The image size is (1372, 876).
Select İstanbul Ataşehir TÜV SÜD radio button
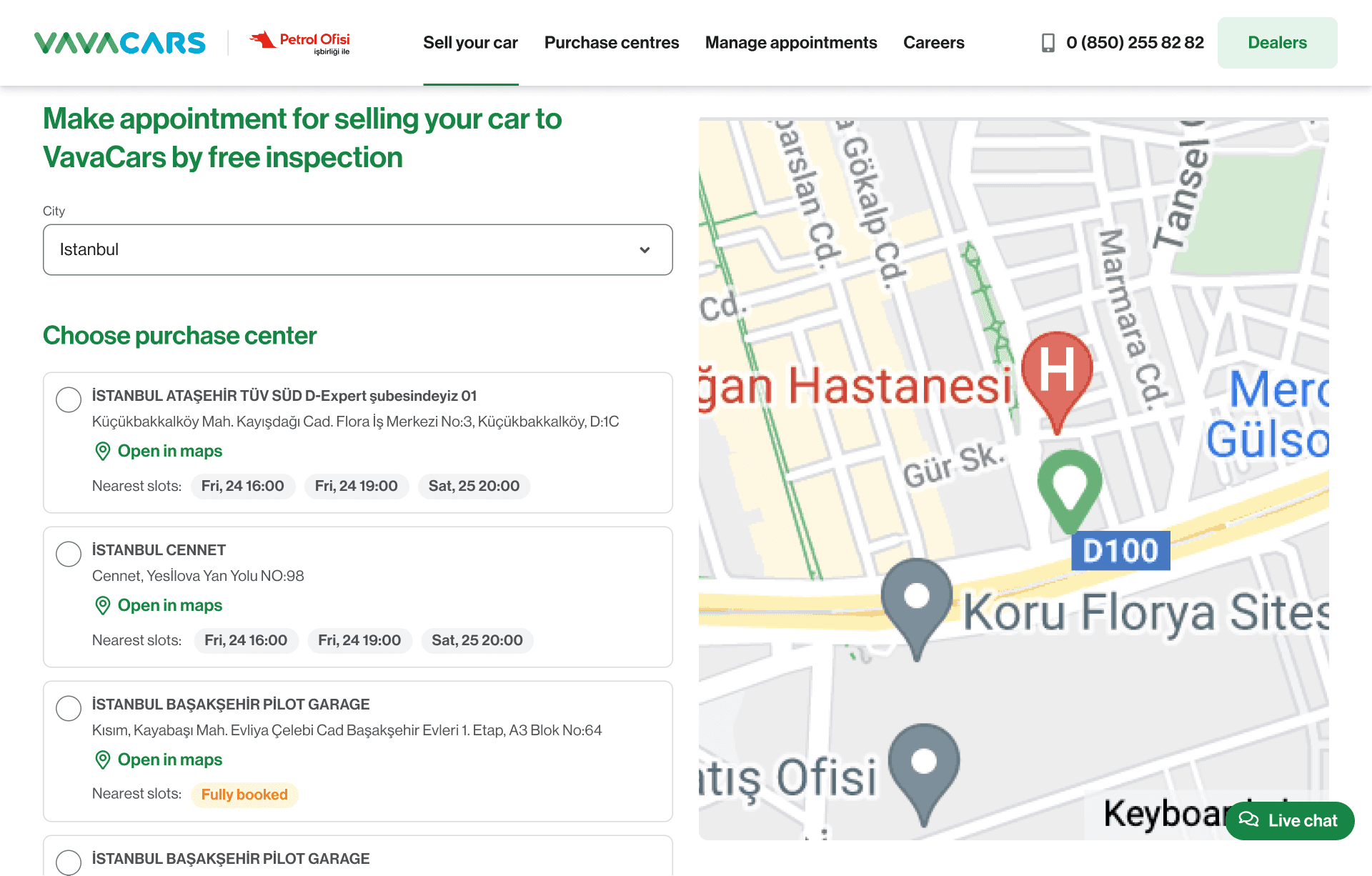pyautogui.click(x=69, y=399)
